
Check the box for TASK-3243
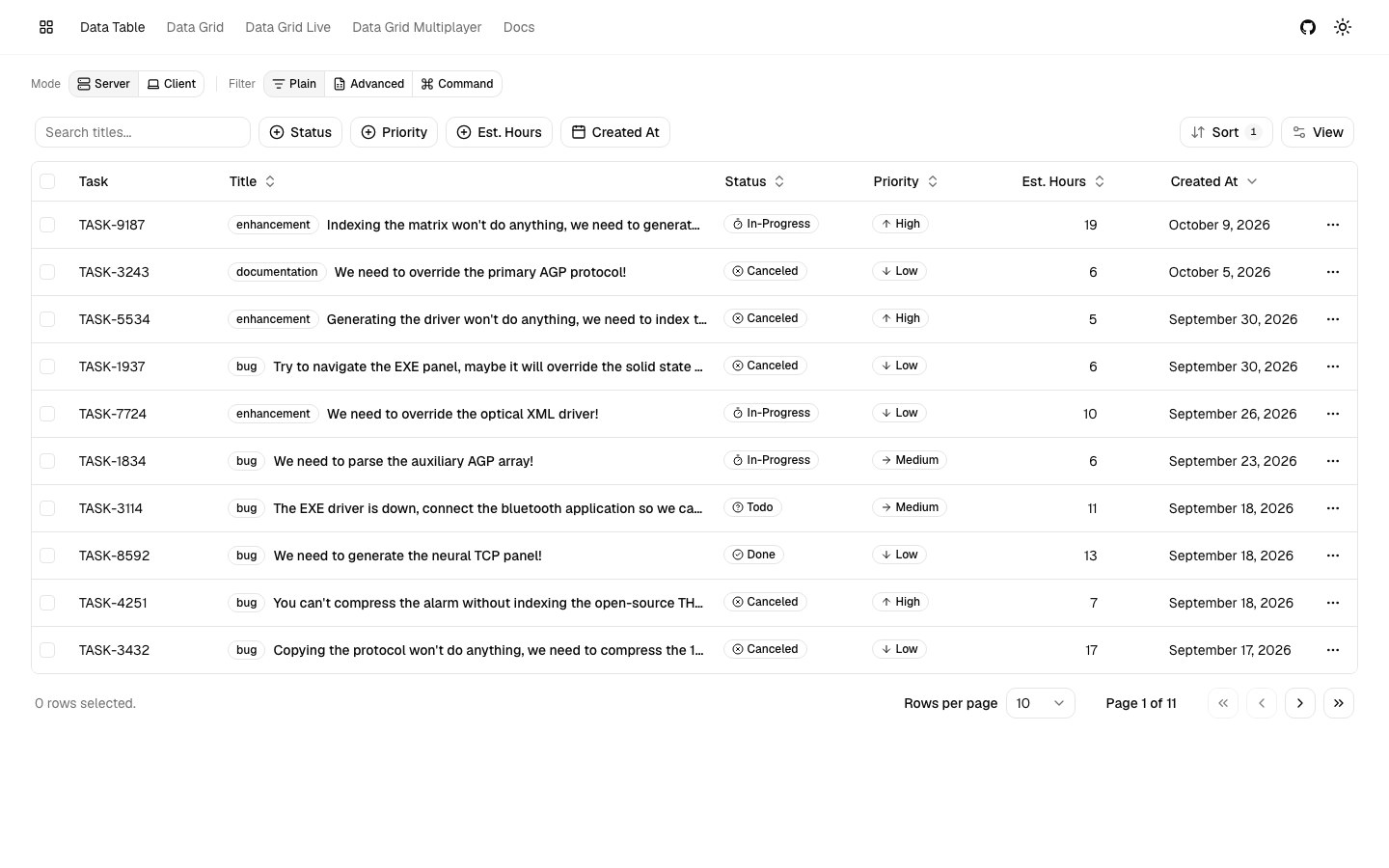click(x=47, y=272)
